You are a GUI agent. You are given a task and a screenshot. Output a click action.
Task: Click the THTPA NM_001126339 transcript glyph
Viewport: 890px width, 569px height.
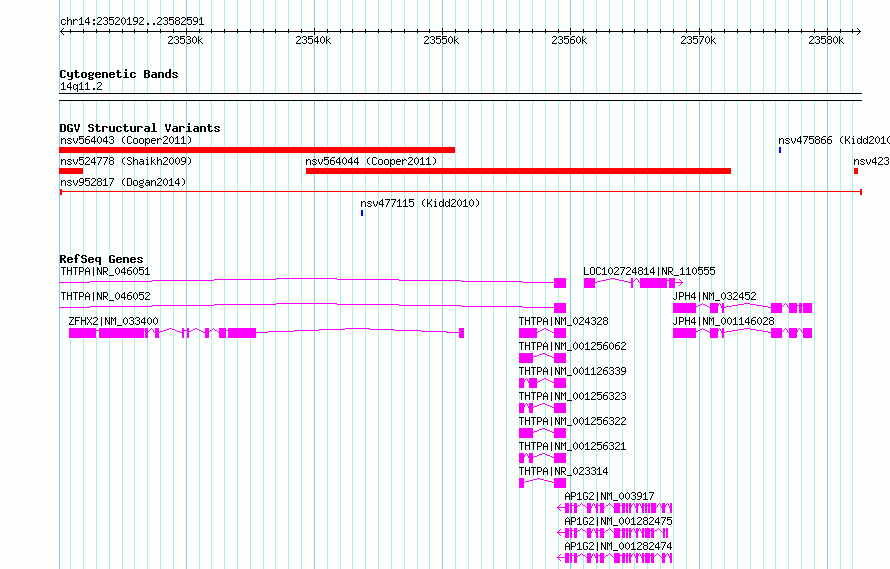click(x=543, y=383)
